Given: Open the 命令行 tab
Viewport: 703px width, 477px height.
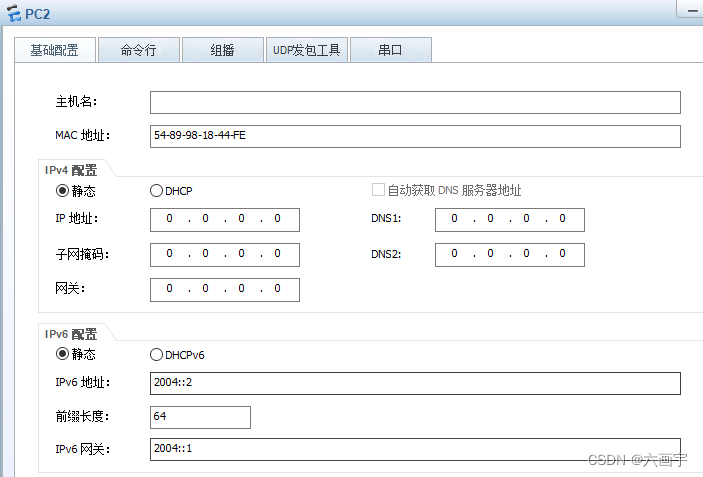Looking at the screenshot, I should [139, 50].
